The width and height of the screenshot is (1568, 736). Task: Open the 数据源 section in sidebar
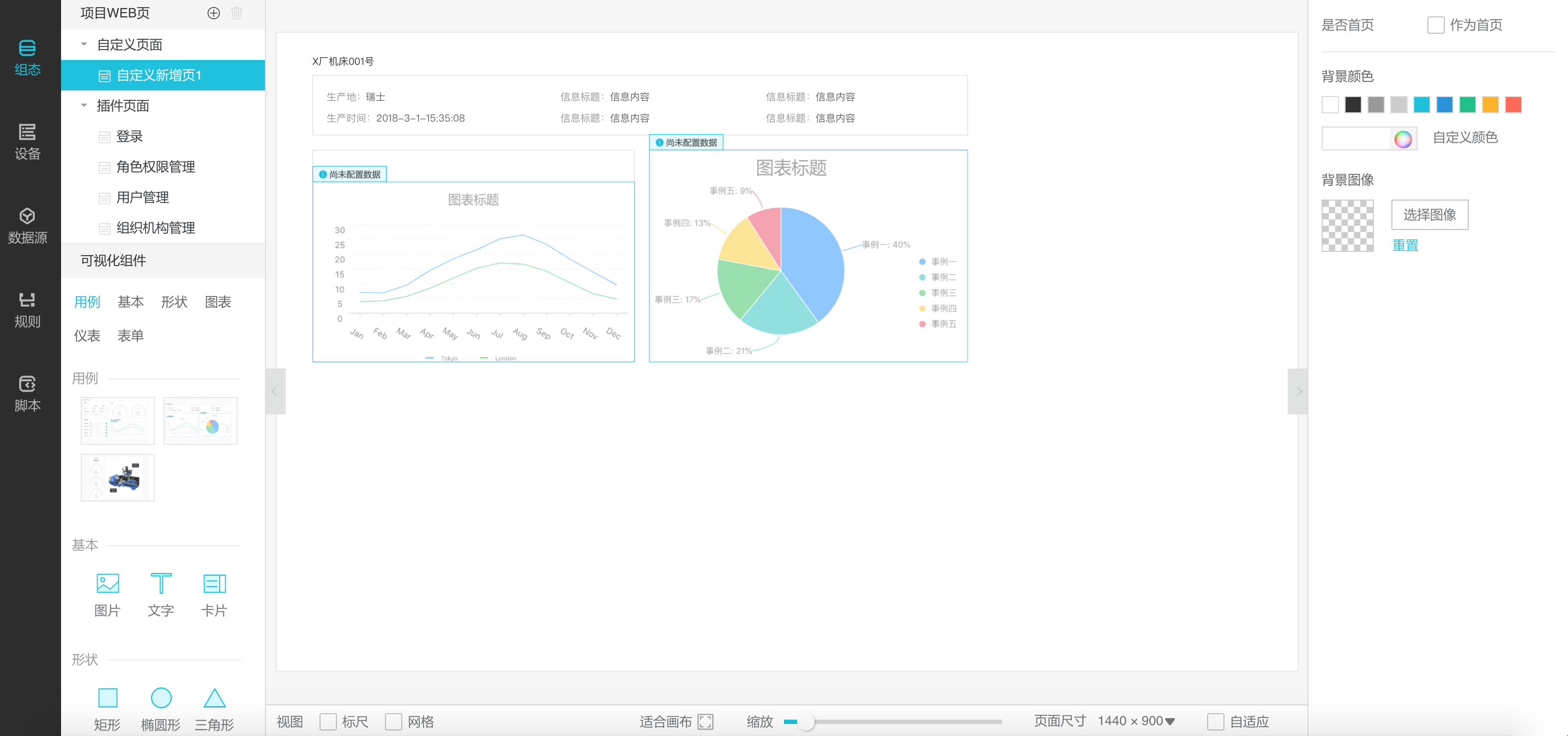(x=27, y=225)
